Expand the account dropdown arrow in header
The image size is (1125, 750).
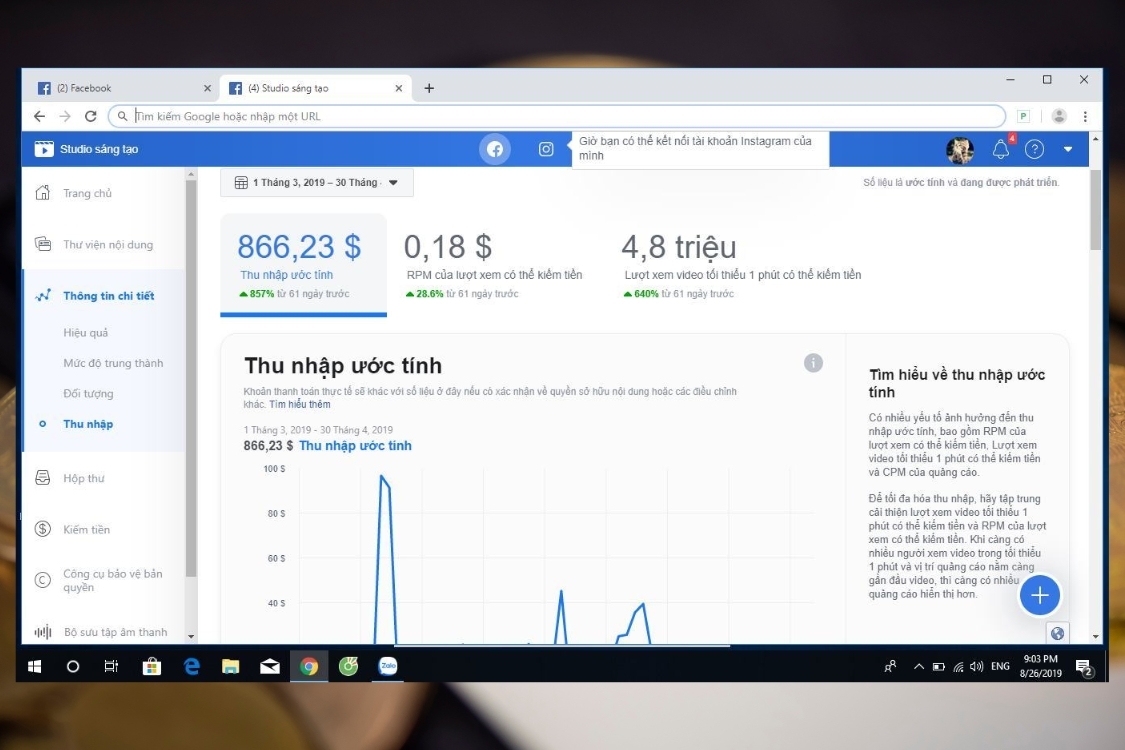(x=1068, y=149)
